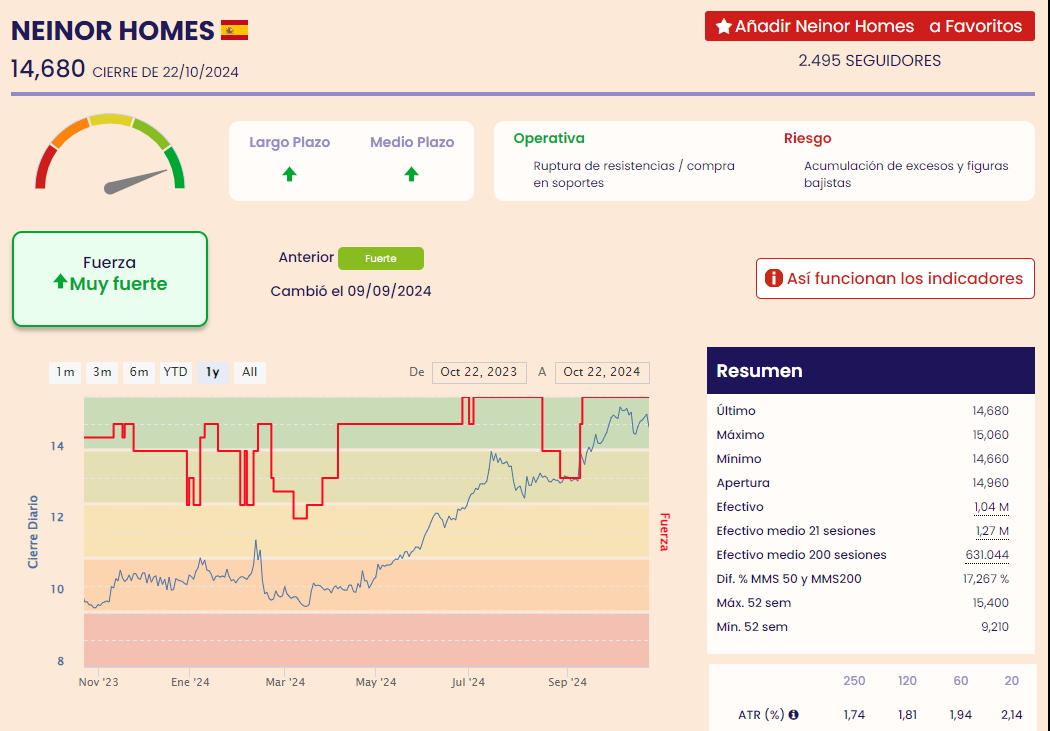This screenshot has width=1050, height=731.
Task: Select the 1y chart range
Action: coord(213,372)
